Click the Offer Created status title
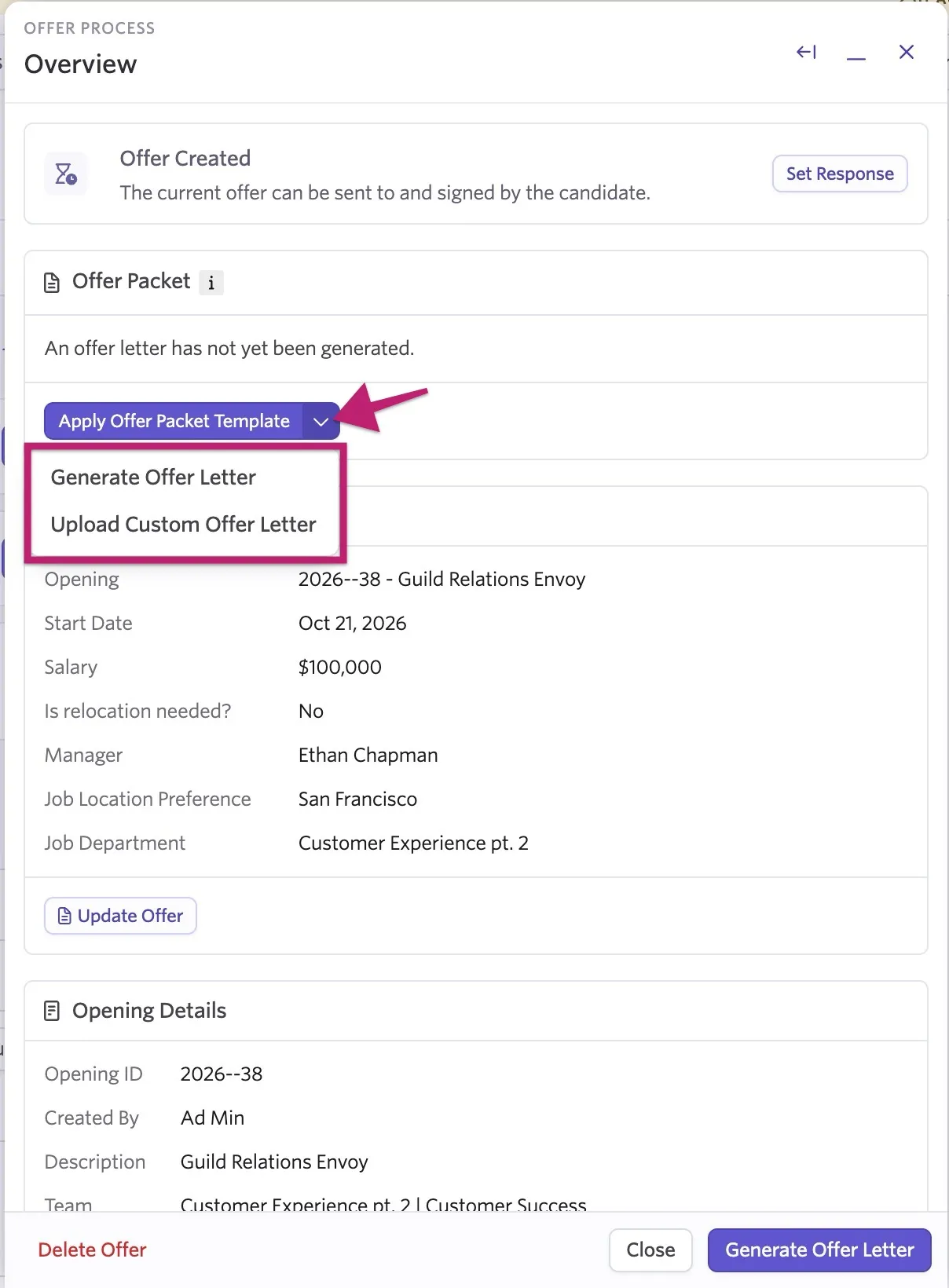 point(185,159)
